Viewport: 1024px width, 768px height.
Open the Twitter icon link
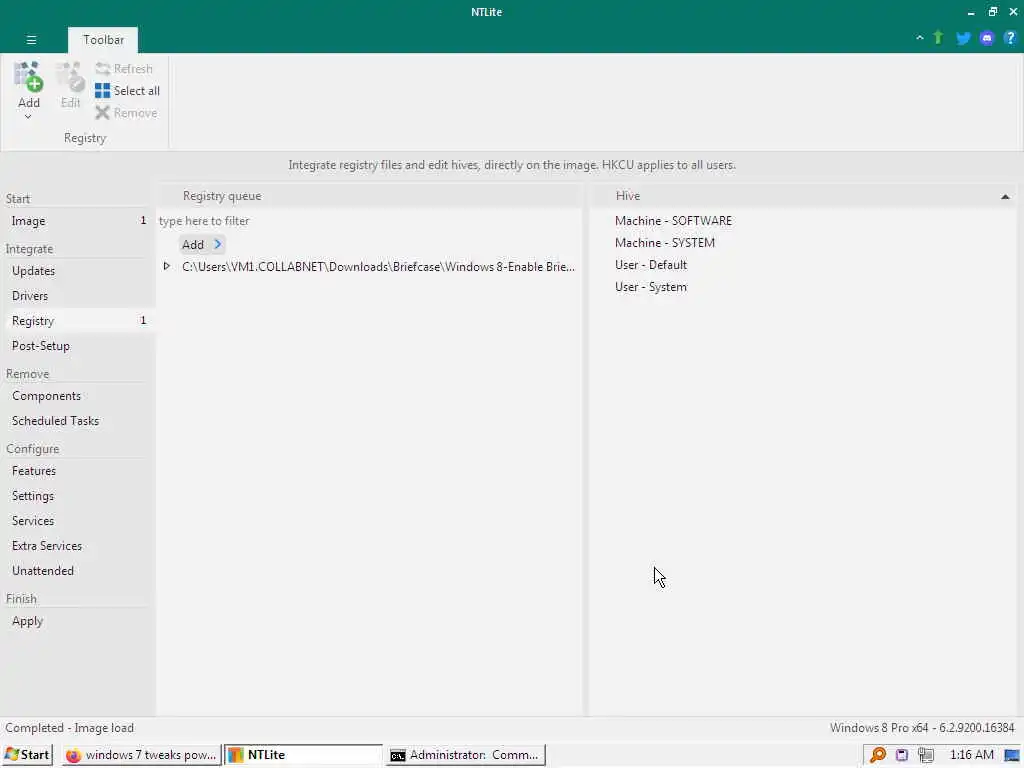pyautogui.click(x=963, y=39)
